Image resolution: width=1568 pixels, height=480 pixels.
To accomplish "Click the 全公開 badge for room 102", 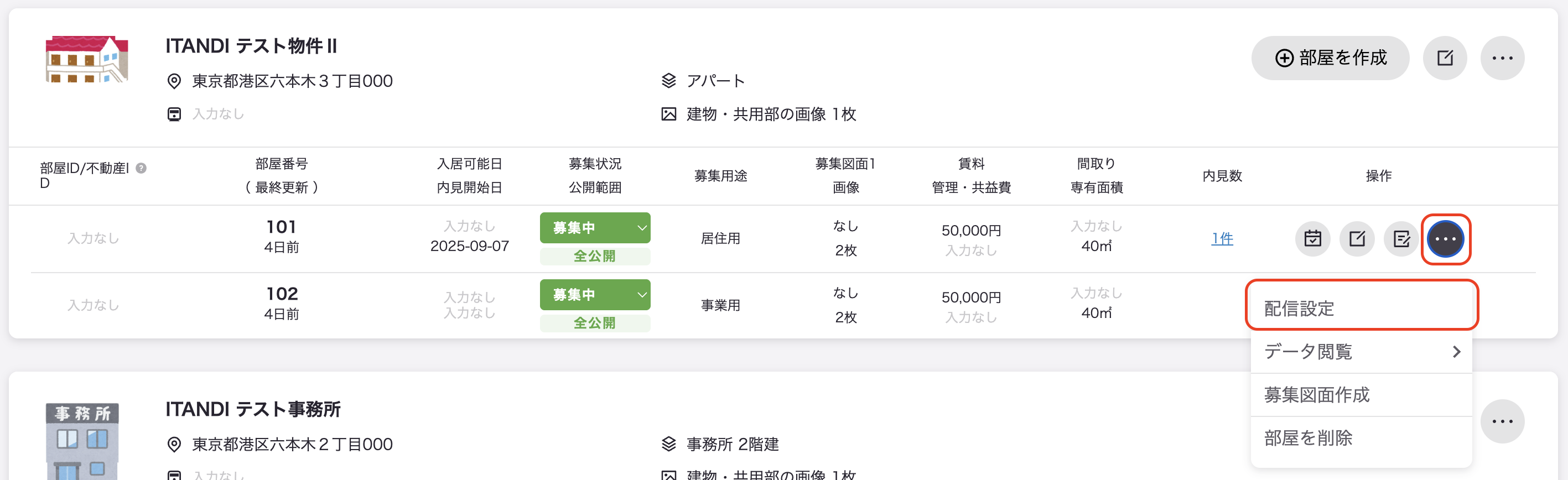I will [595, 323].
